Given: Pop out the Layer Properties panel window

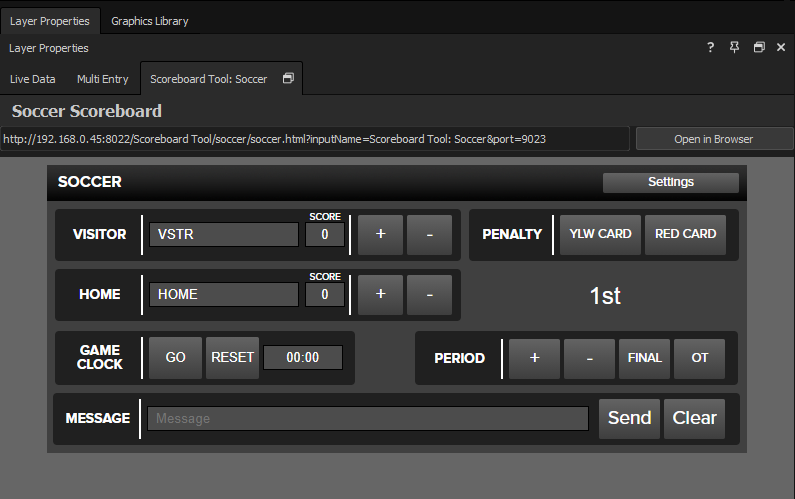Looking at the screenshot, I should 759,47.
